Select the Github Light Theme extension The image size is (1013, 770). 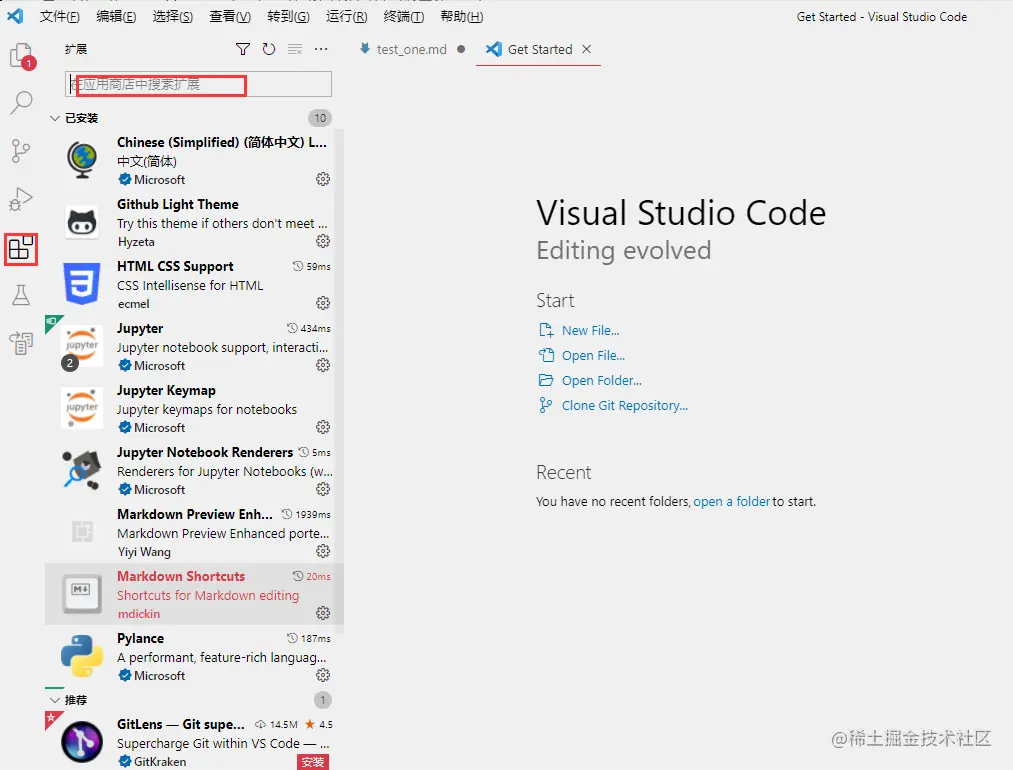click(x=194, y=222)
